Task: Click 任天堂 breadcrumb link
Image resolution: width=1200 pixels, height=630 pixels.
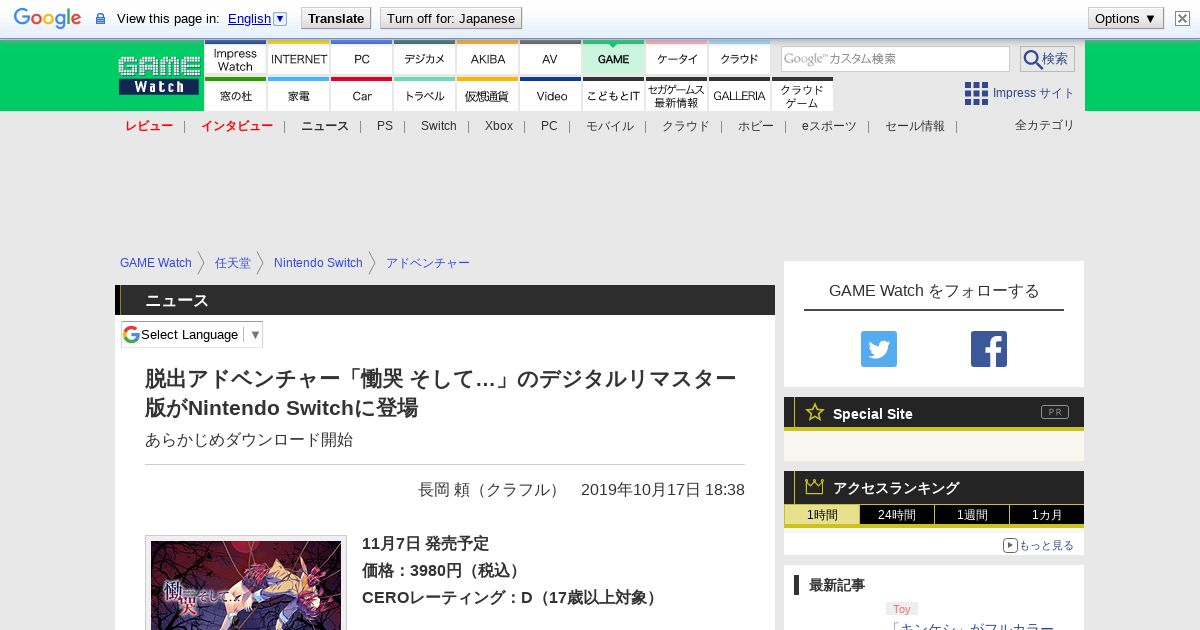Action: (x=233, y=263)
